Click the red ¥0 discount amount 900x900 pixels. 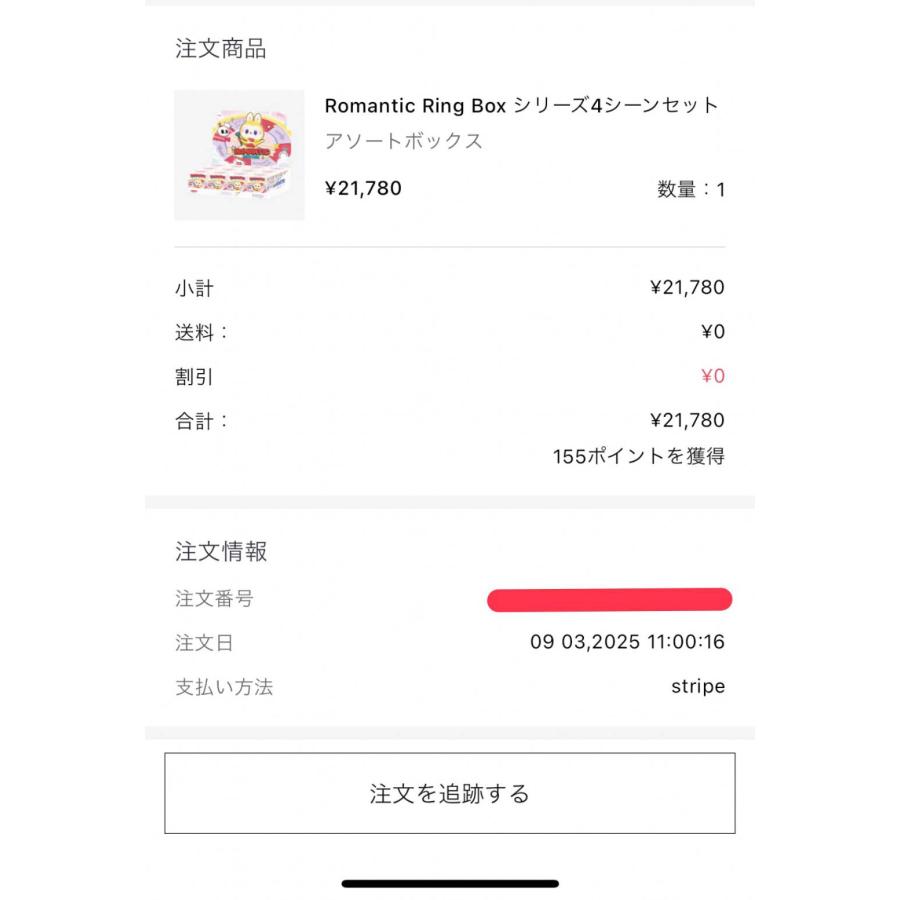tap(714, 376)
